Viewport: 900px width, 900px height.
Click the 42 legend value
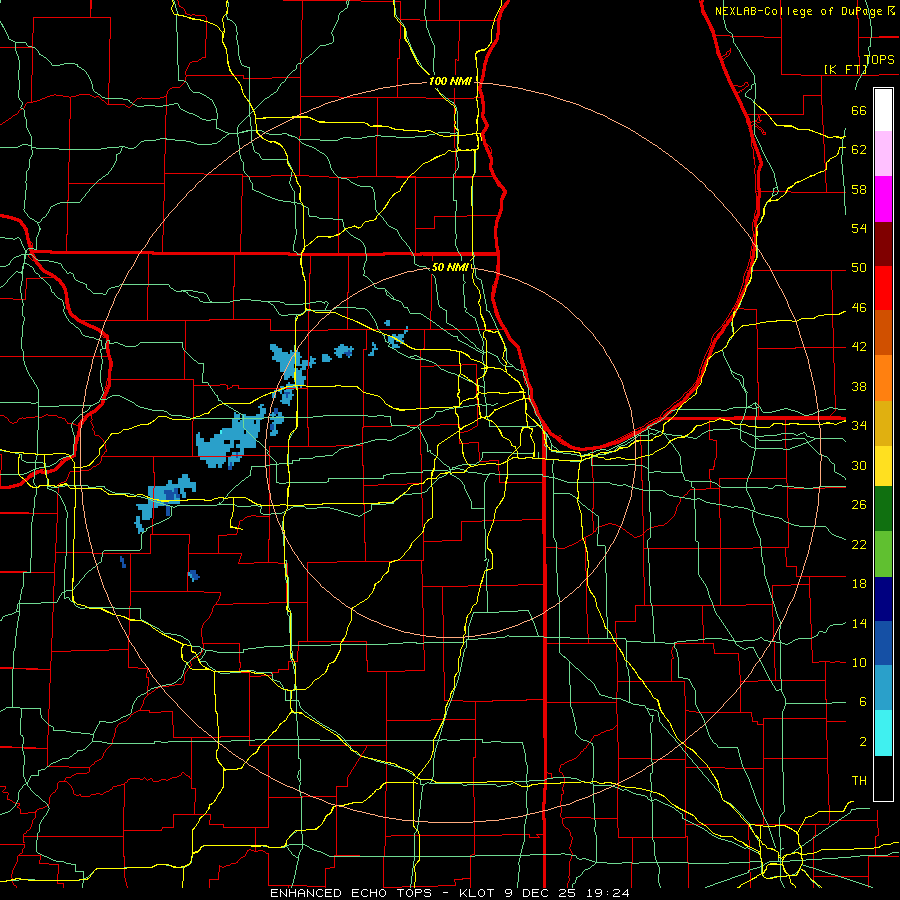pos(859,347)
